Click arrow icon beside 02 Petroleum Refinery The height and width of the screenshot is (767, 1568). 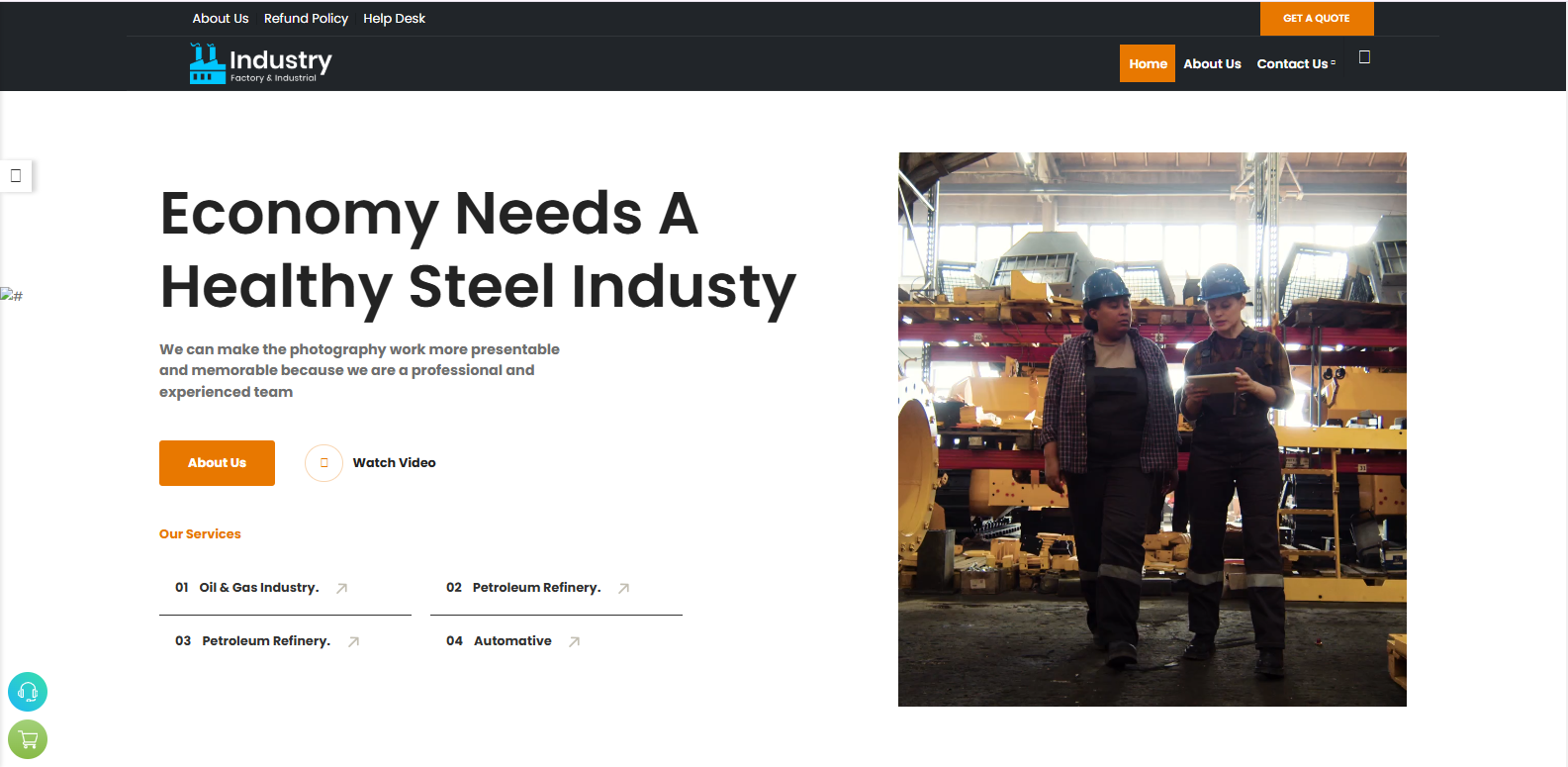624,588
